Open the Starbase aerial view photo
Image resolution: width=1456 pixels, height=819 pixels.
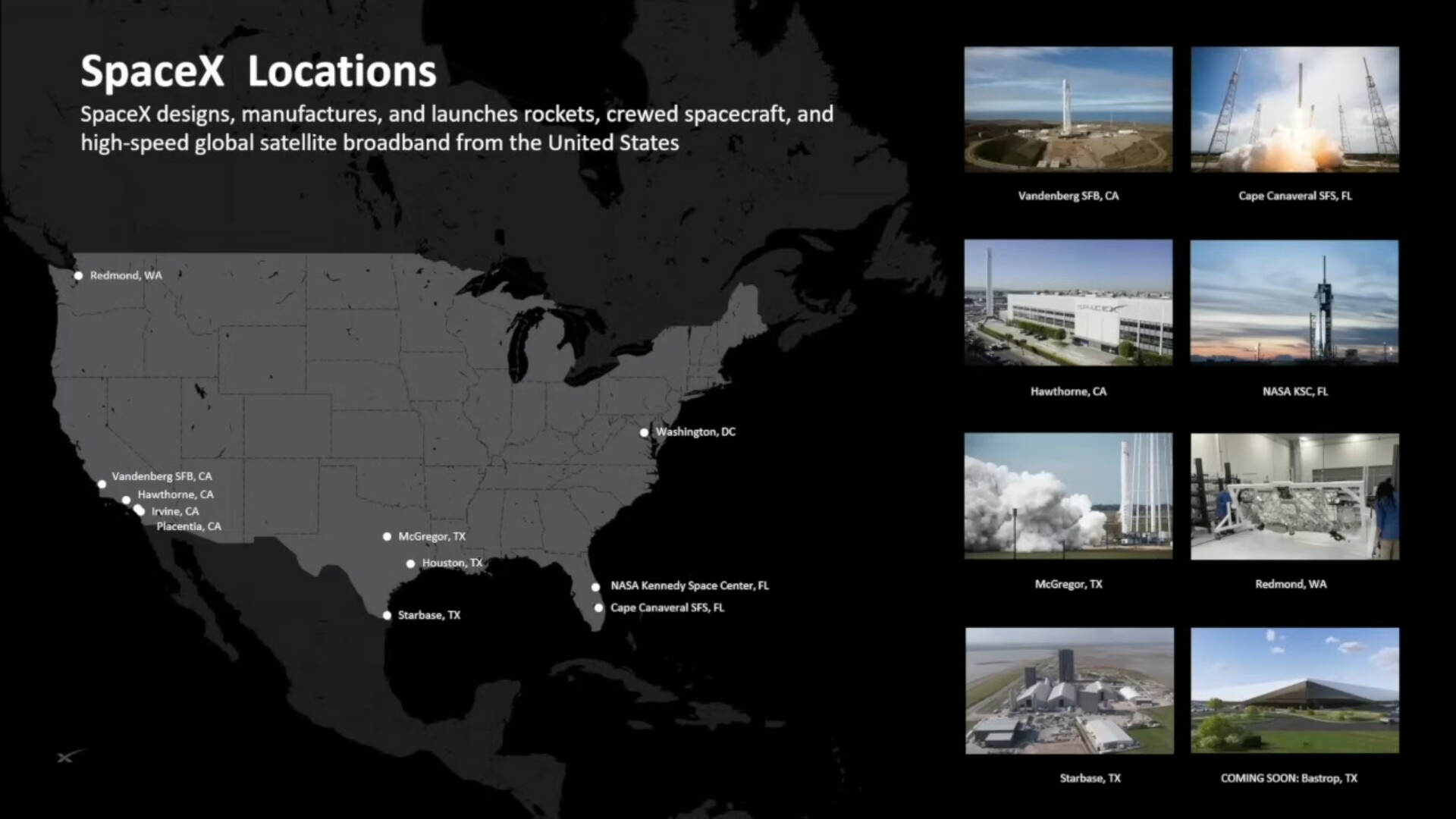point(1069,690)
